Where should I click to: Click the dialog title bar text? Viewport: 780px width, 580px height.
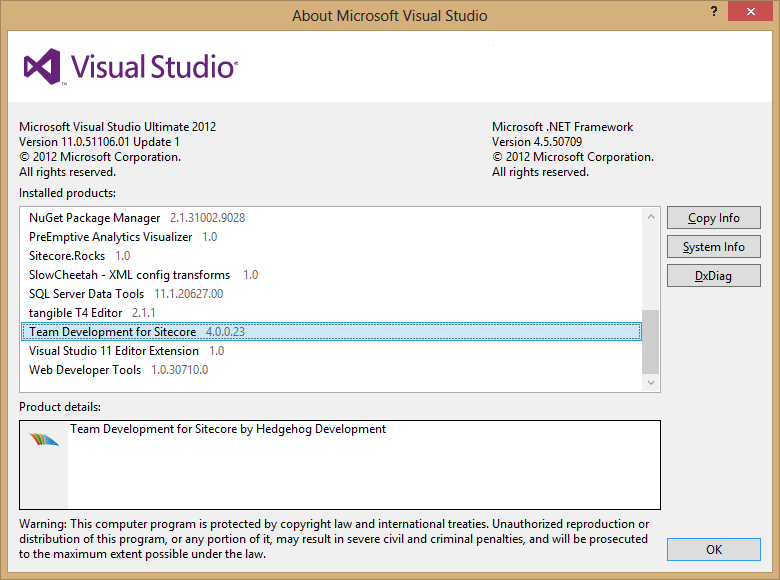(x=390, y=16)
